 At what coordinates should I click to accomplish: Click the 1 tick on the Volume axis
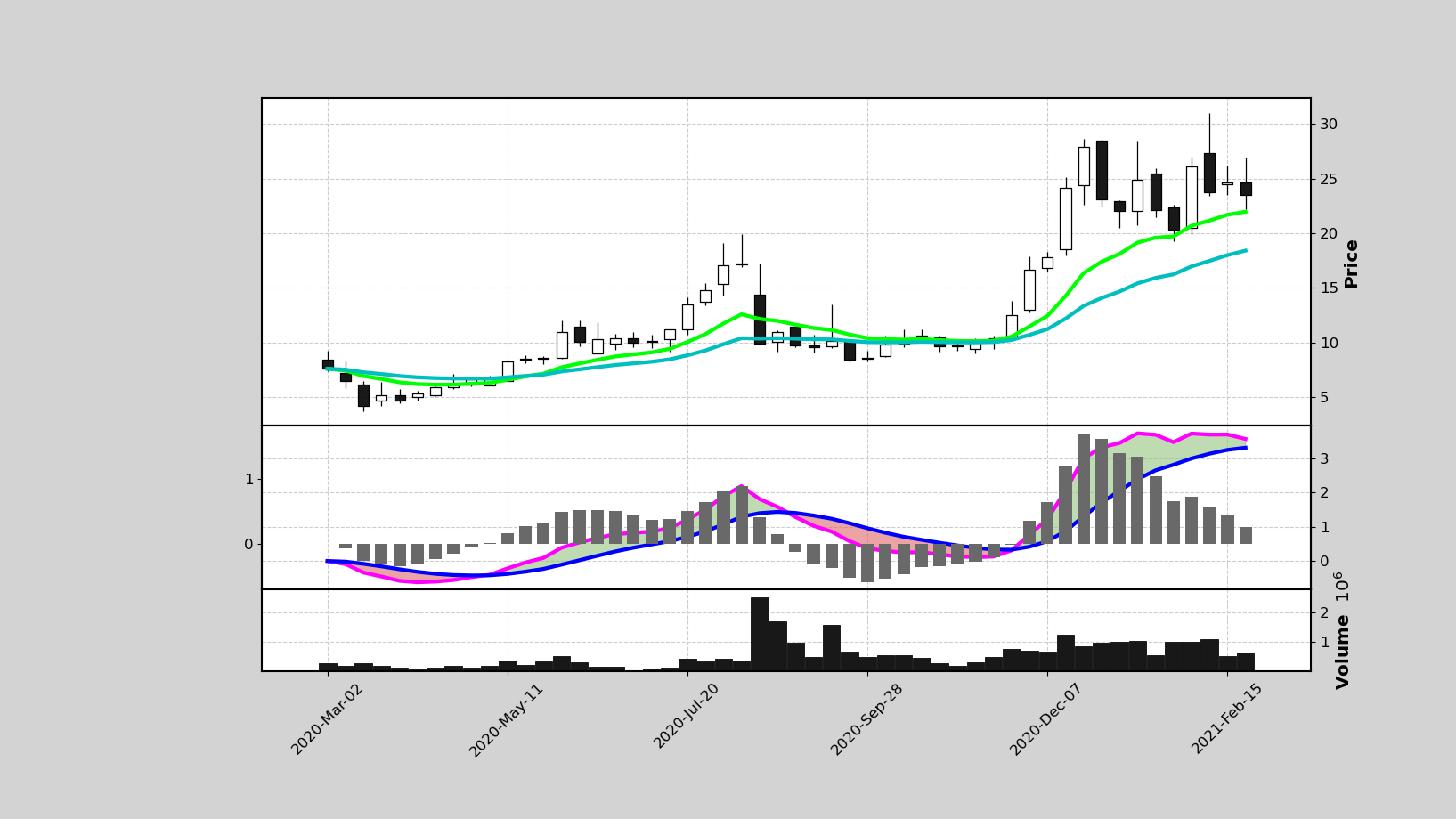tap(1324, 642)
